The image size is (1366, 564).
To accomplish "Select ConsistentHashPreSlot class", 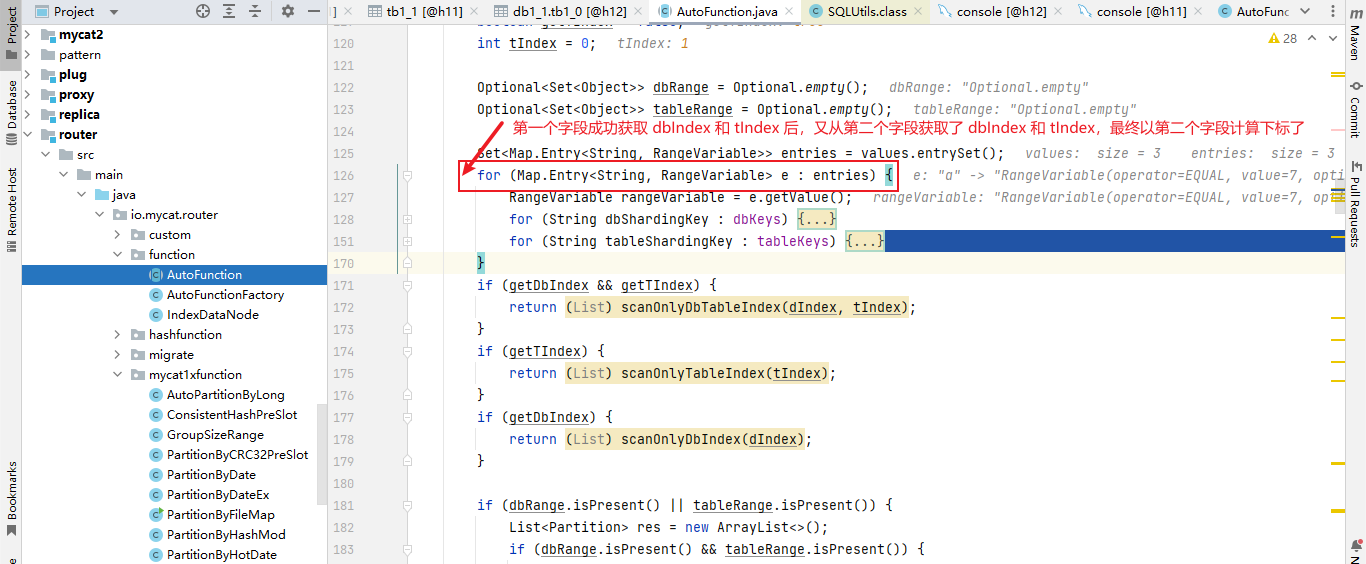I will 232,414.
